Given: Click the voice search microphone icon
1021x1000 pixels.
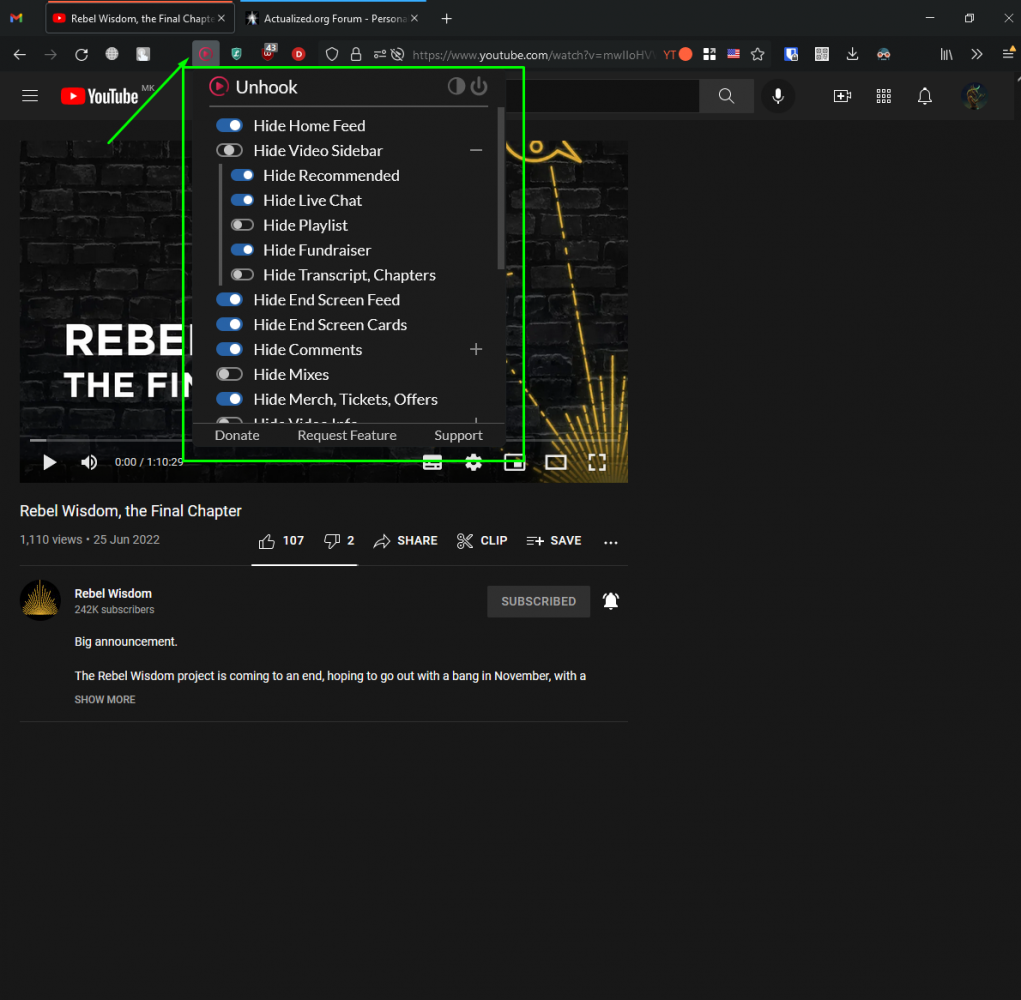Looking at the screenshot, I should pos(777,96).
